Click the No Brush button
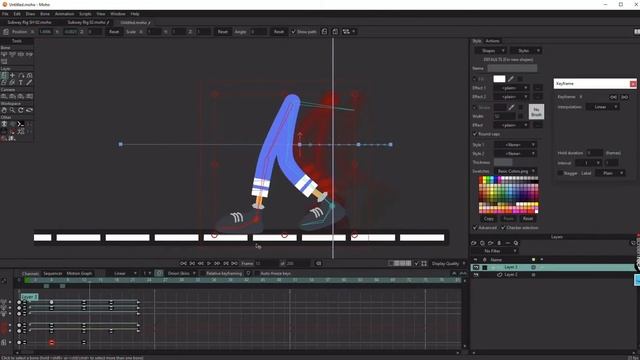This screenshot has height=360, width=640. [536, 112]
